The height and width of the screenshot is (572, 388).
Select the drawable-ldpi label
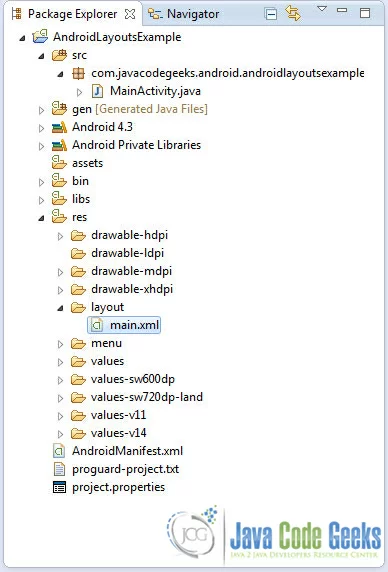[x=128, y=253]
